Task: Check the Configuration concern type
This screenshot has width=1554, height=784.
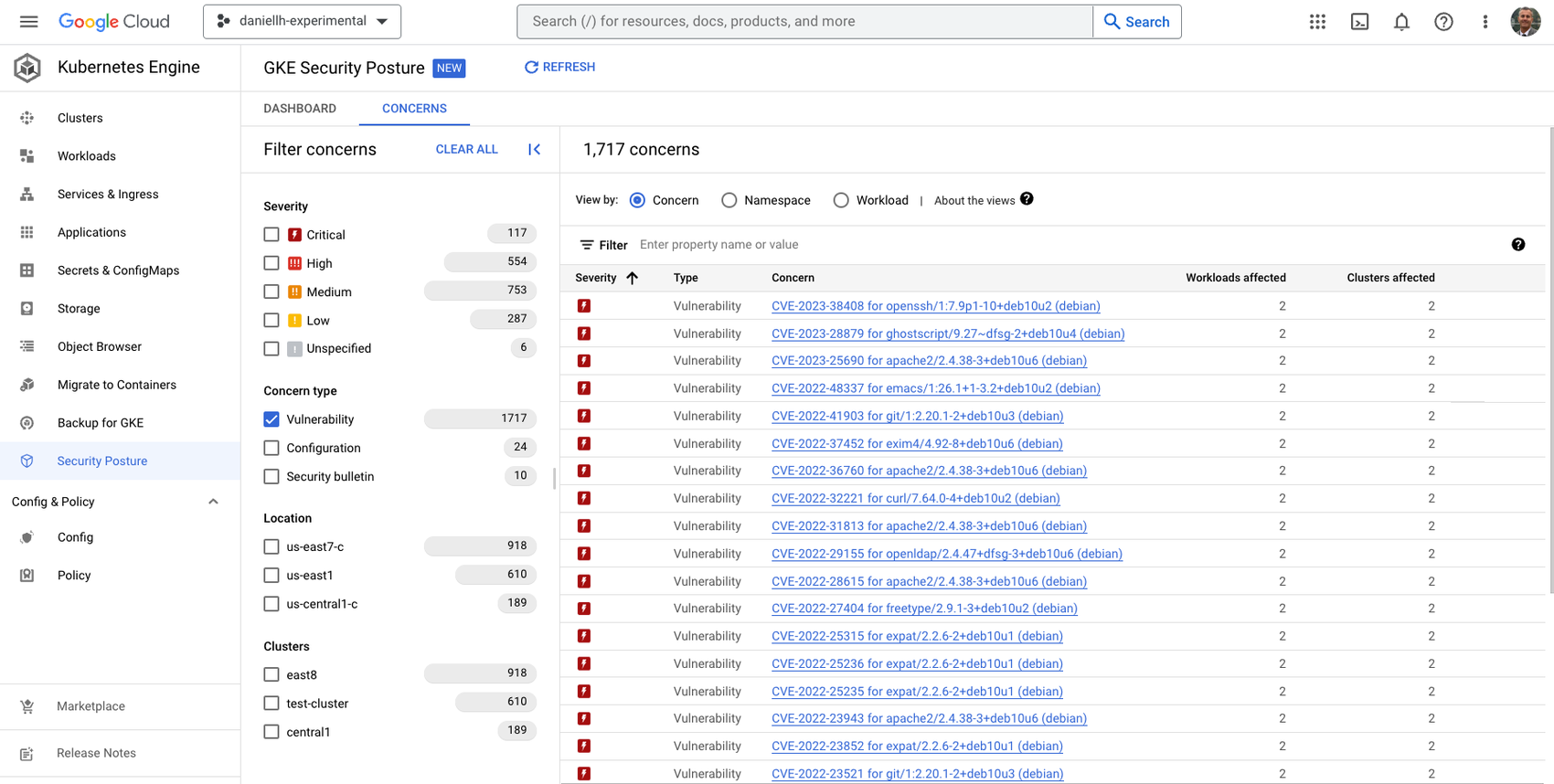Action: (x=271, y=448)
